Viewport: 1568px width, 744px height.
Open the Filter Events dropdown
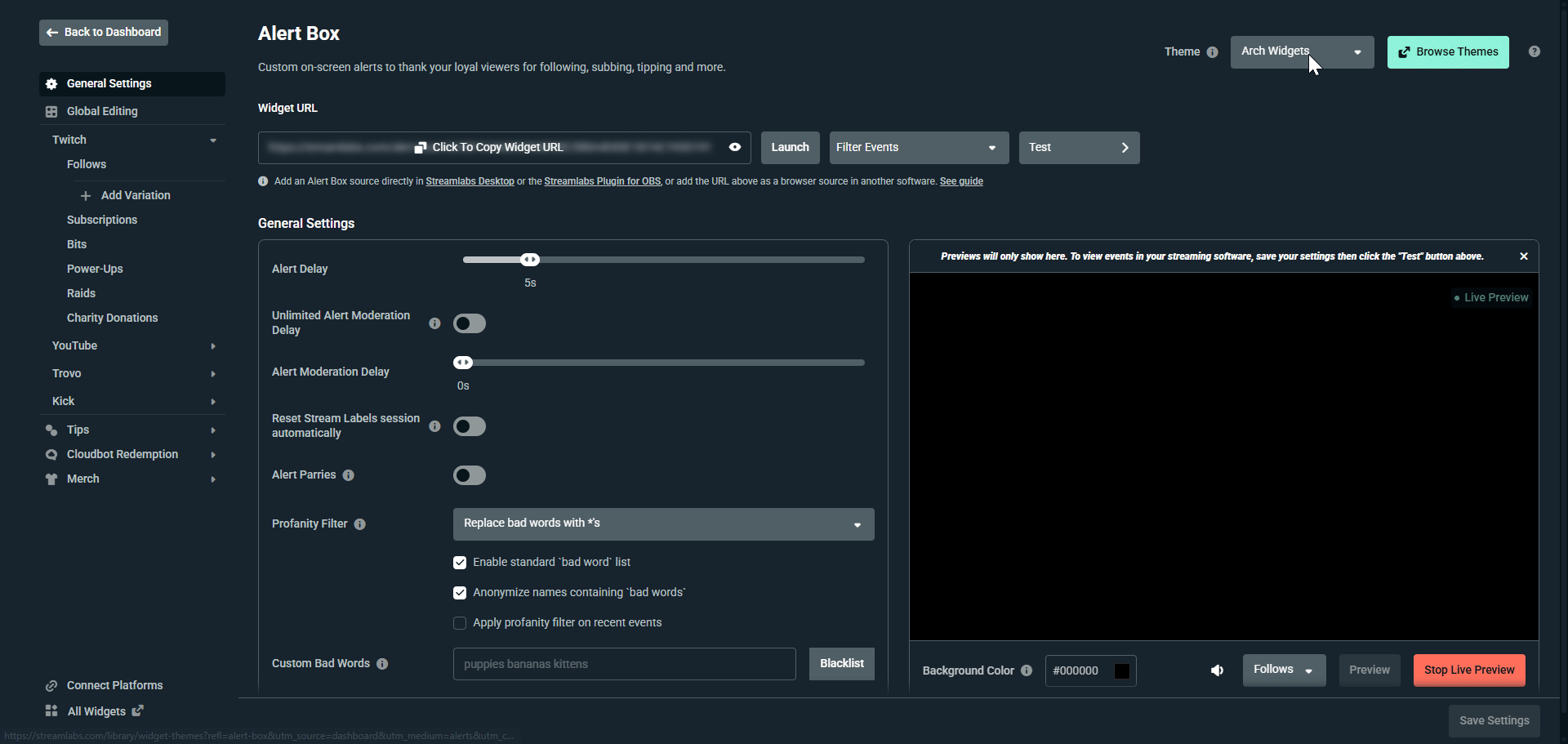point(919,148)
